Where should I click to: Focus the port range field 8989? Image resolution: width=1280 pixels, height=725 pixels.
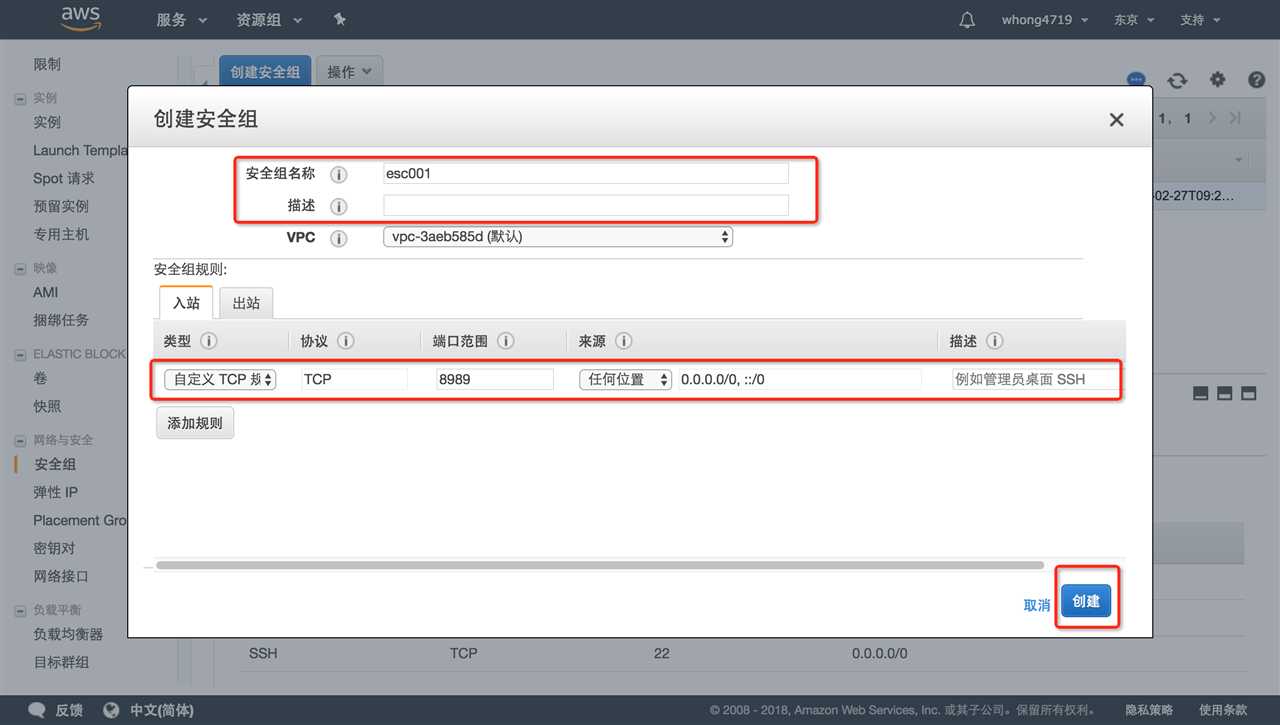coord(494,379)
